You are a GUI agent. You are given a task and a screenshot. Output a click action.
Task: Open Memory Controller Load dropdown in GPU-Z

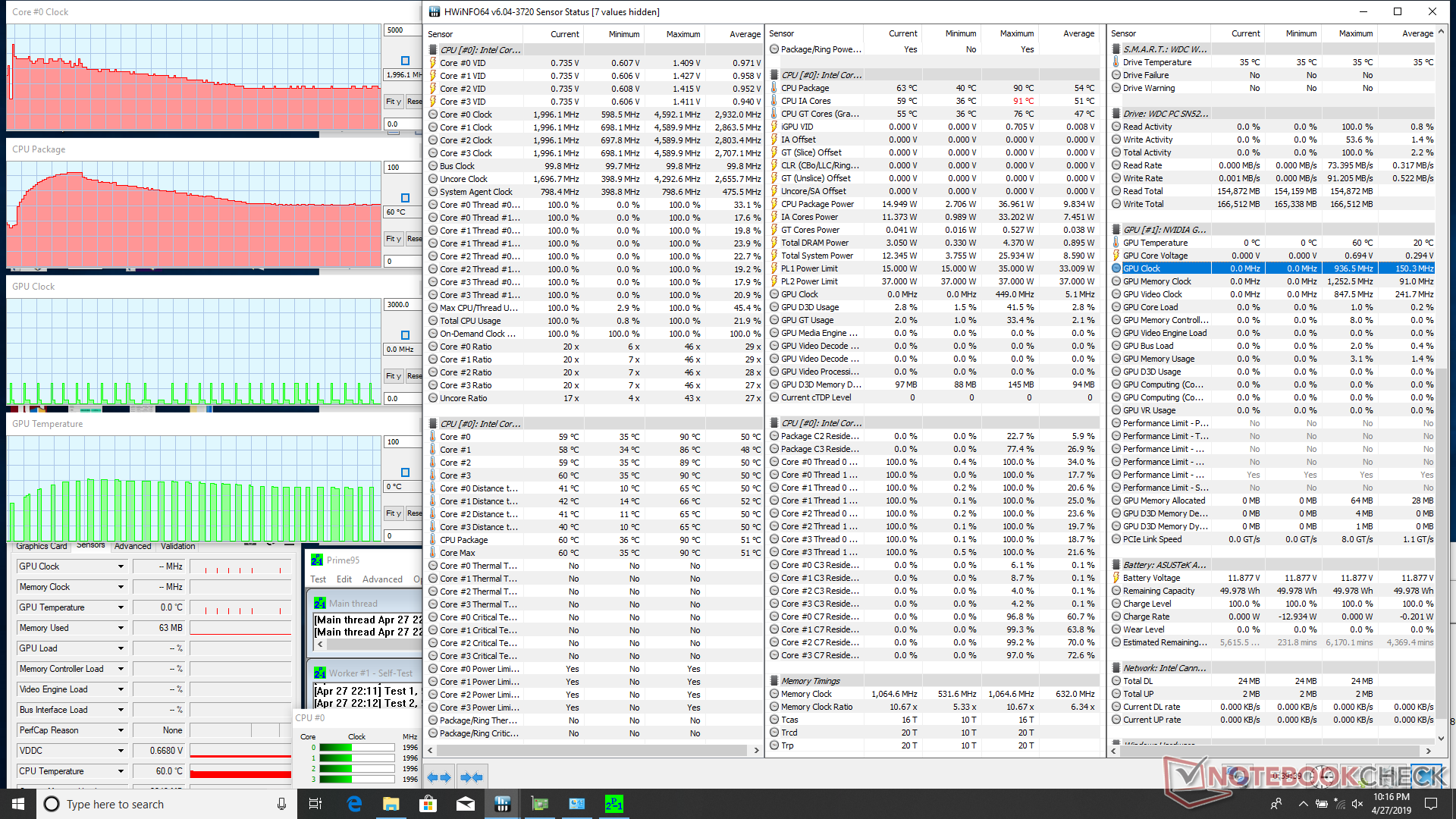pos(121,669)
